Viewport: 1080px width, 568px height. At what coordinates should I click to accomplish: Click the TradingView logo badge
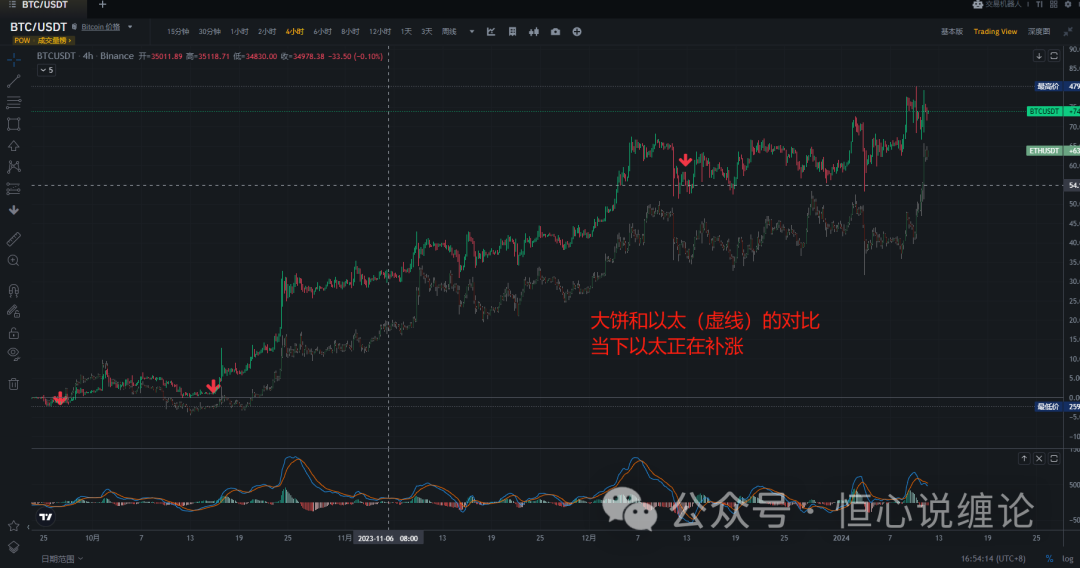point(45,516)
